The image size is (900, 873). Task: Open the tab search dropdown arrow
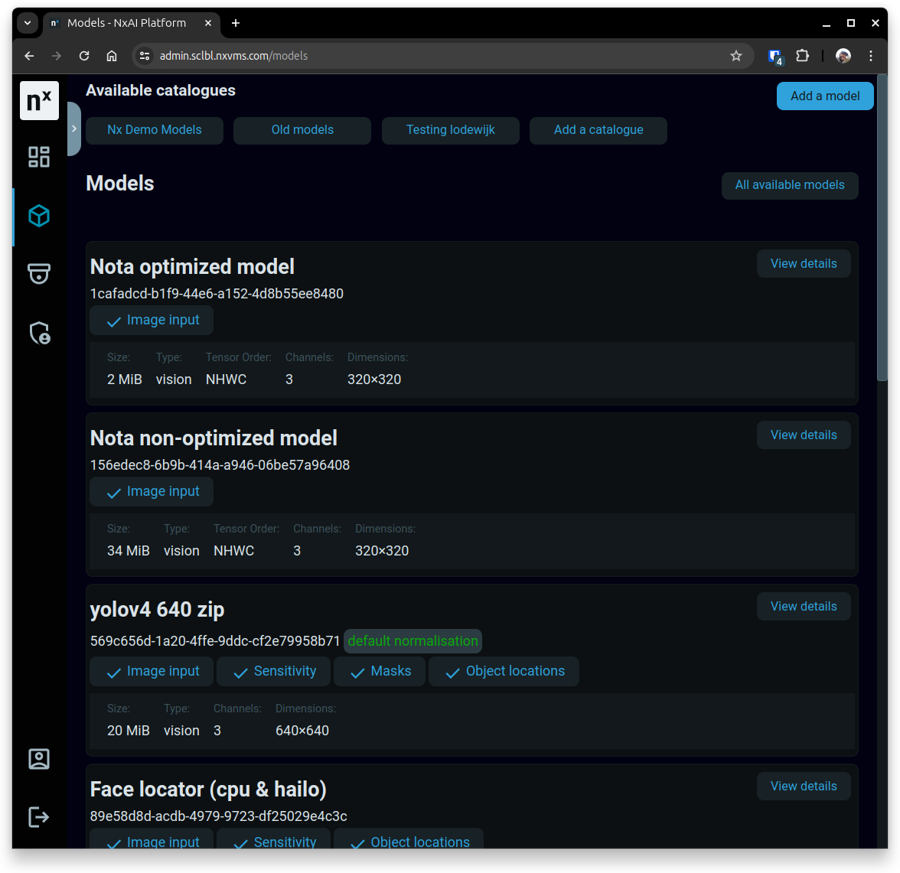click(27, 23)
